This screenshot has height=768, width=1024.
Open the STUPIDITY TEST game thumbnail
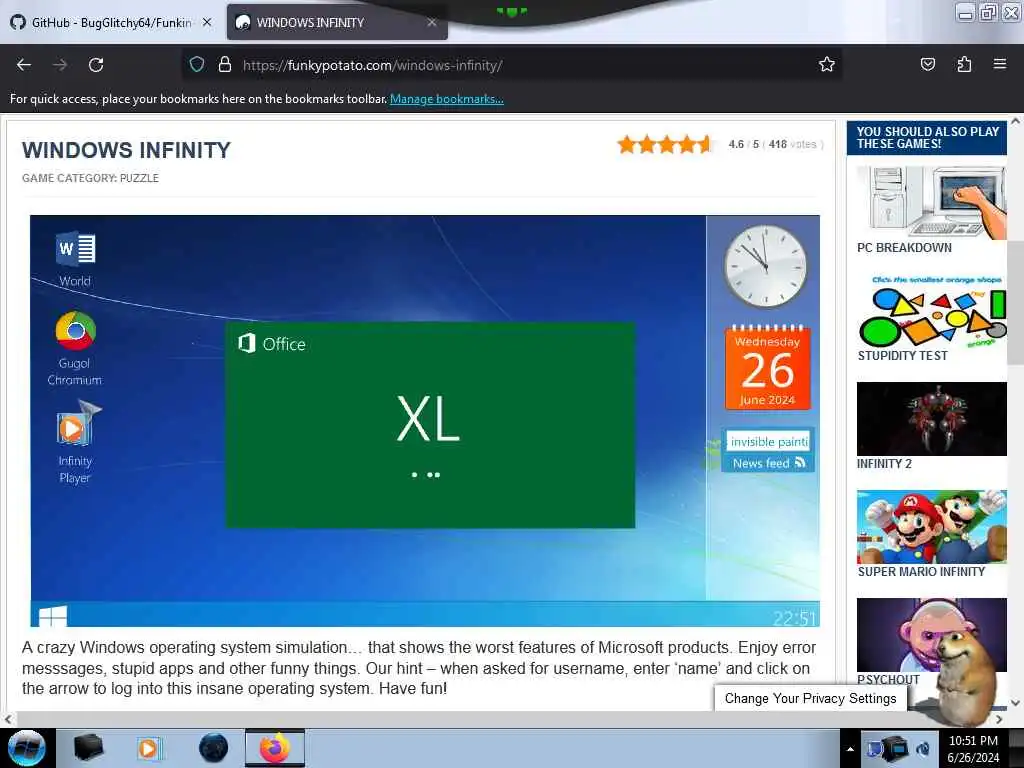click(932, 311)
